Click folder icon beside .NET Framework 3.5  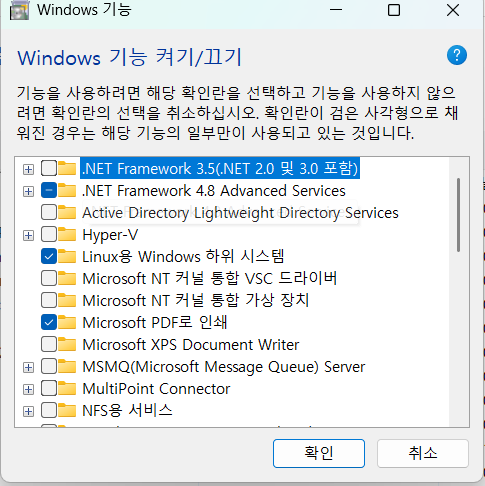67,169
